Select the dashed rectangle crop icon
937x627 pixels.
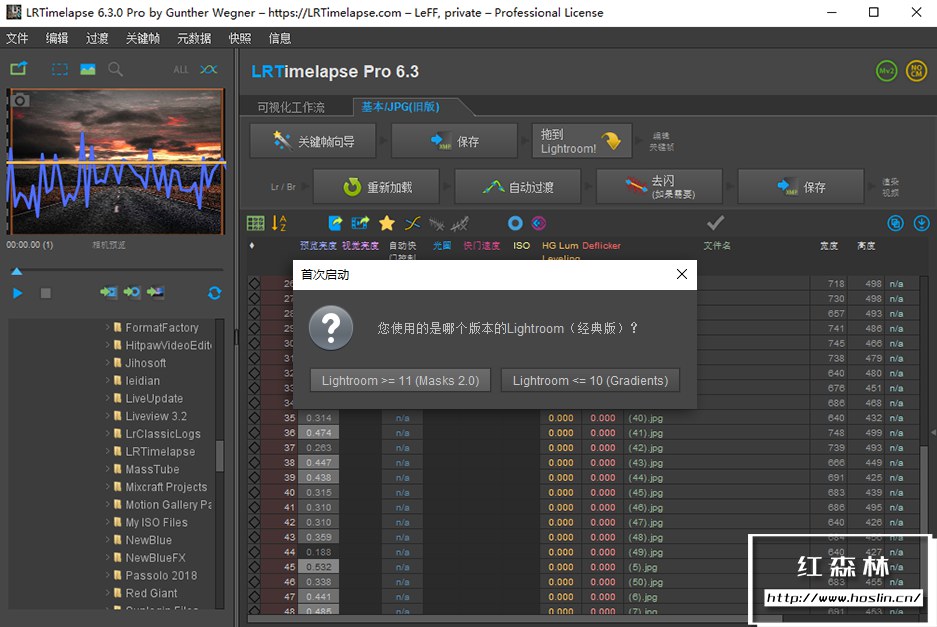click(x=60, y=69)
